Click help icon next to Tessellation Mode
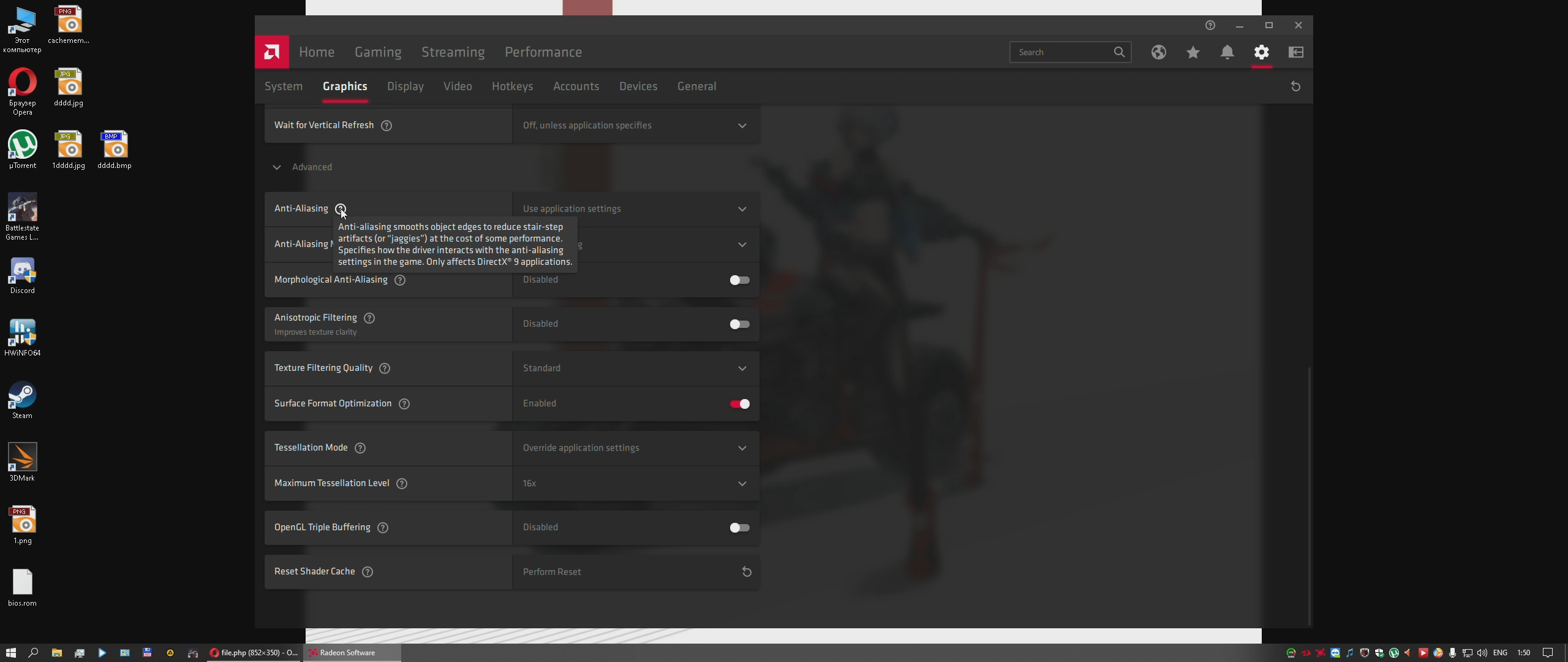Image resolution: width=1568 pixels, height=662 pixels. 360,448
